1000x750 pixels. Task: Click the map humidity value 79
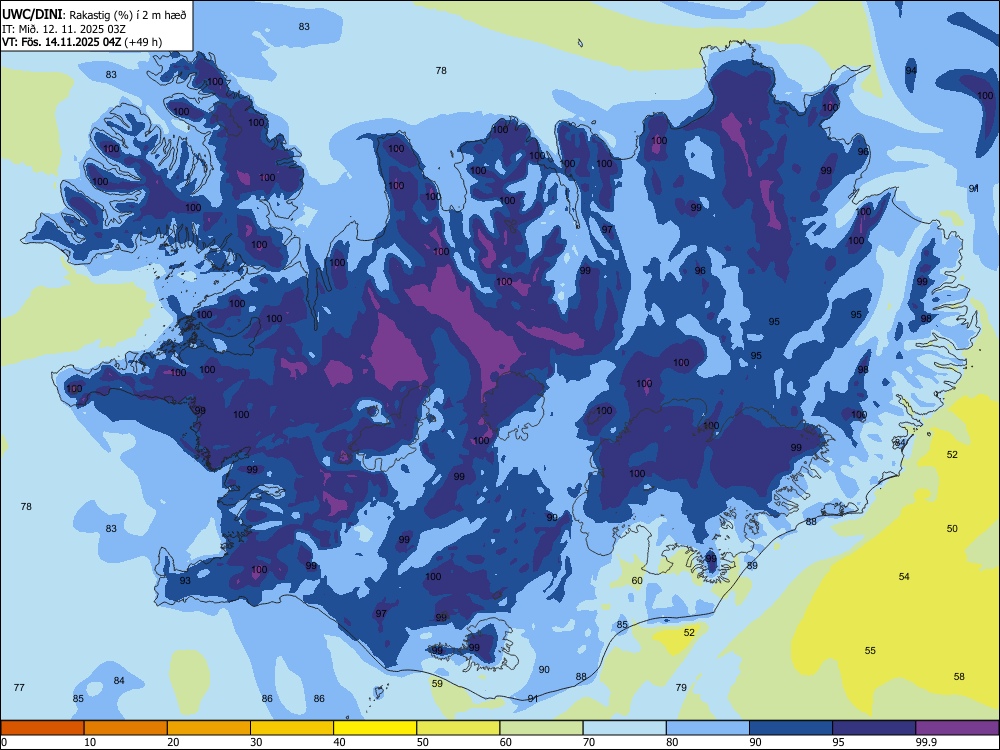point(681,688)
